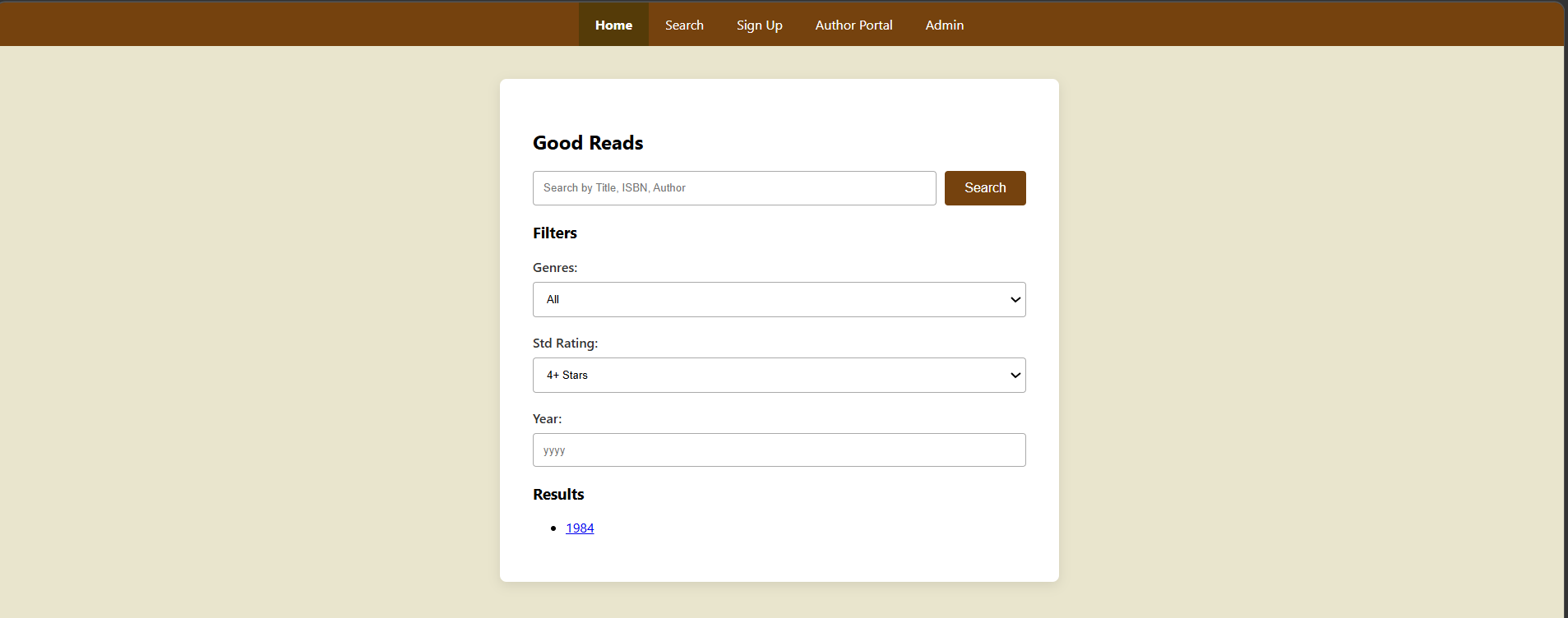
Task: Go to the Search page in navbar
Action: [x=684, y=25]
